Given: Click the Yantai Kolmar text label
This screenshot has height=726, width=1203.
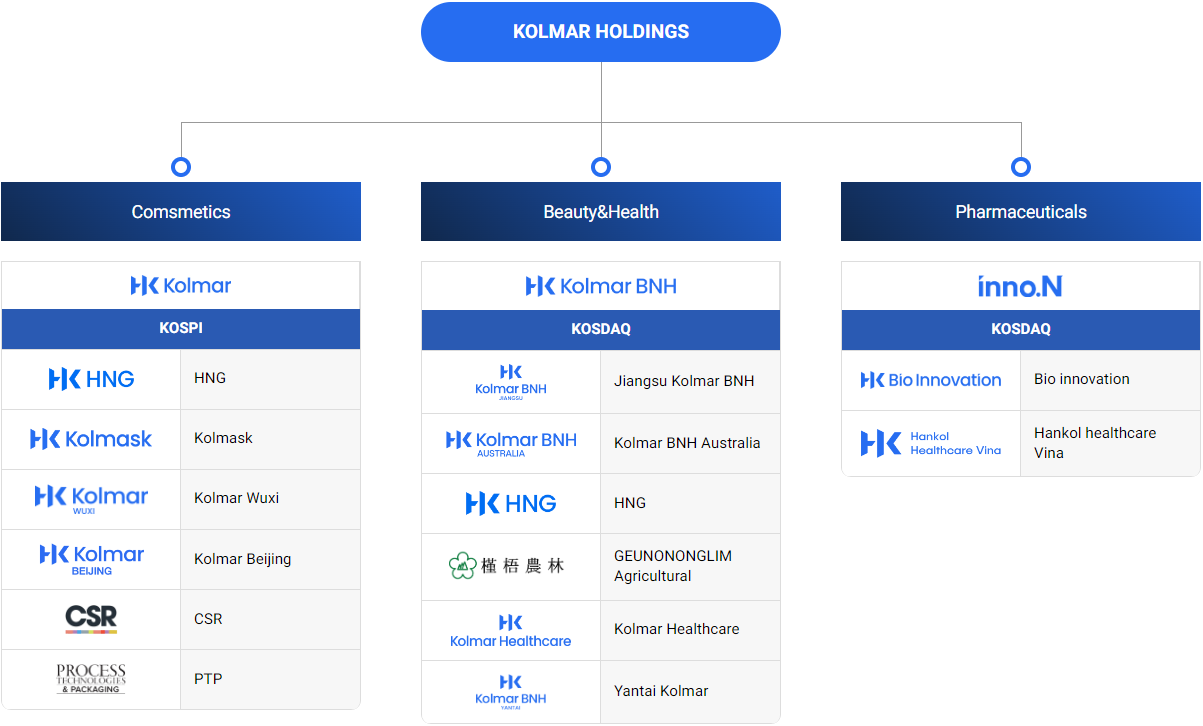Looking at the screenshot, I should click(661, 691).
